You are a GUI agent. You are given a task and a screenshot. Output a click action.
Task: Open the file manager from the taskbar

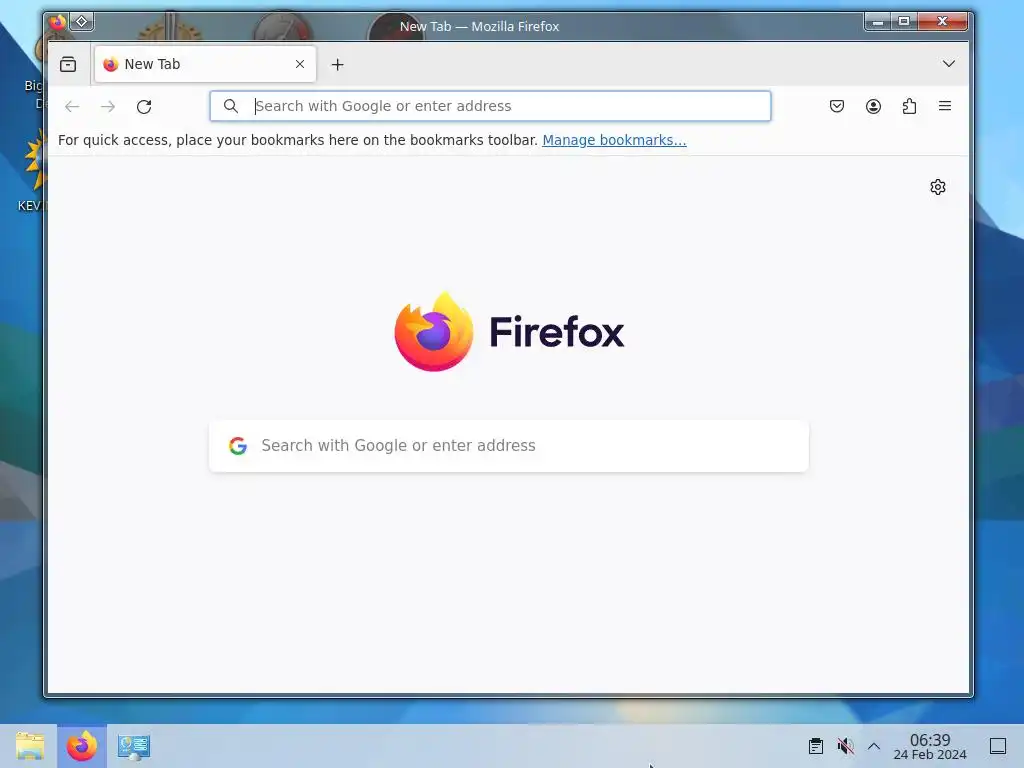30,746
